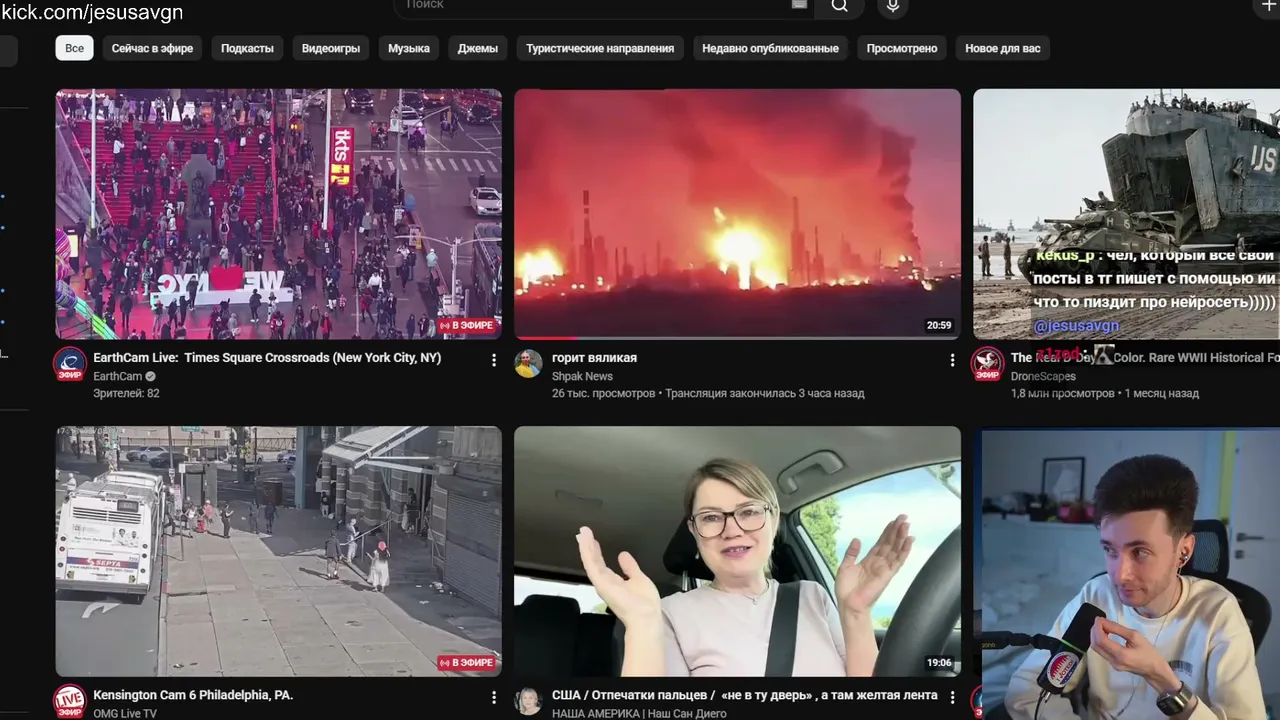This screenshot has height=720, width=1280.
Task: Filter by Туристические направления
Action: click(600, 48)
